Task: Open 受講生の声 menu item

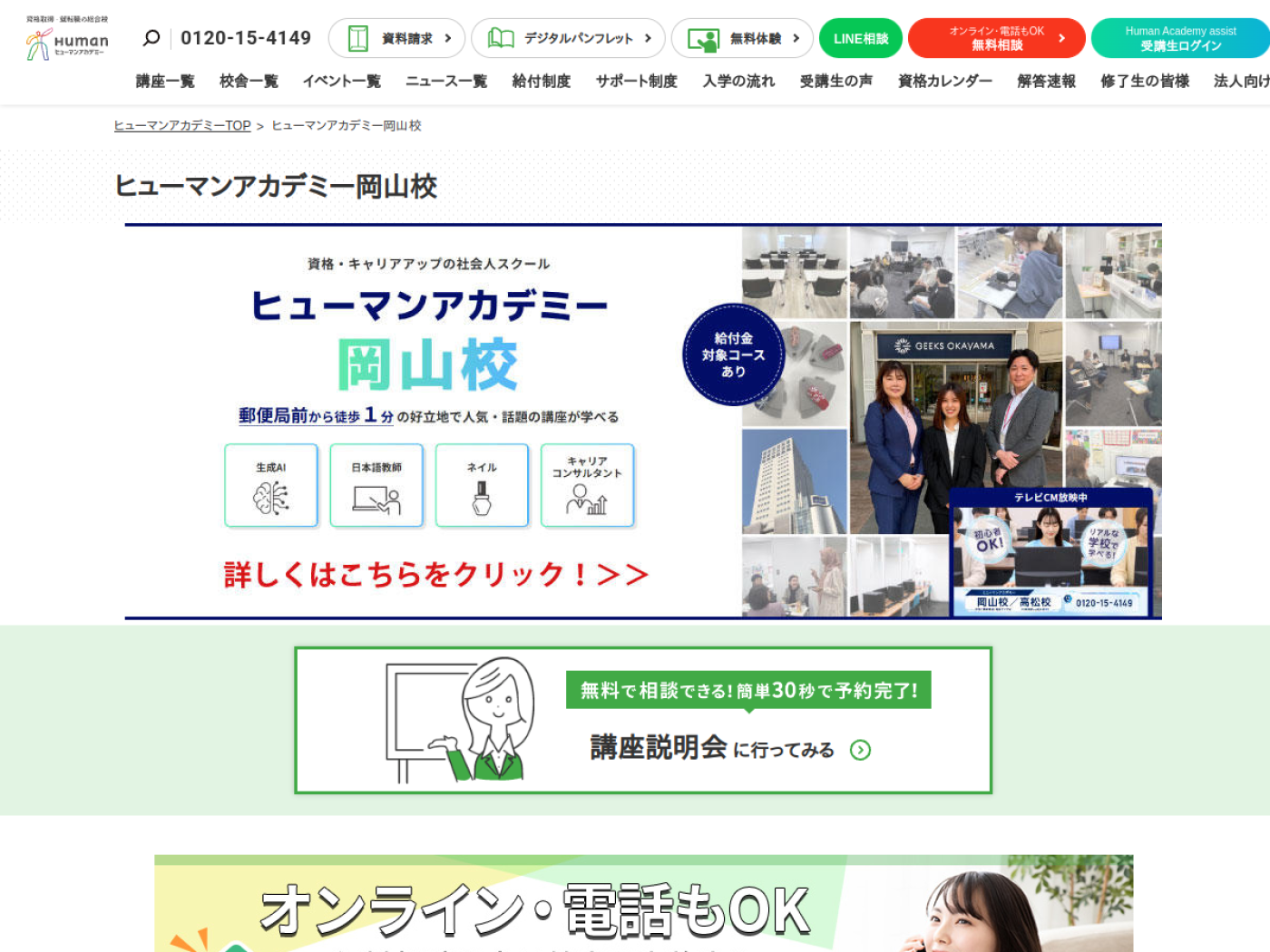Action: click(x=835, y=81)
